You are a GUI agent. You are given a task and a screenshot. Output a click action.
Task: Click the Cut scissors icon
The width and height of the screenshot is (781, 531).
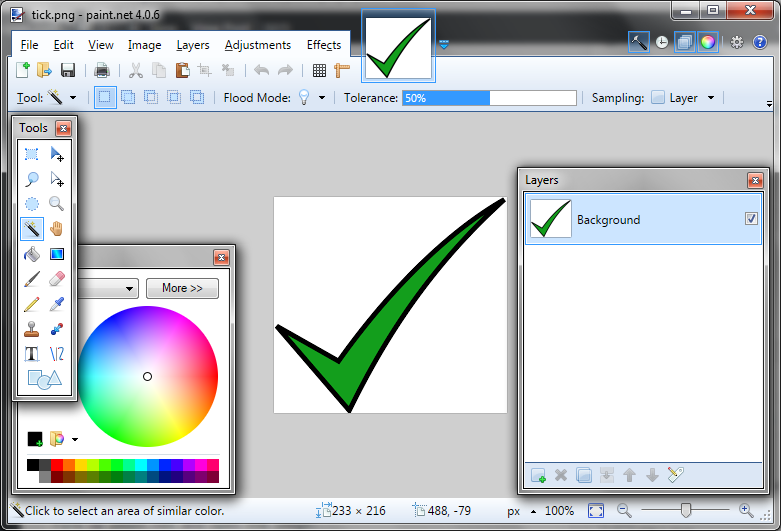pos(135,70)
